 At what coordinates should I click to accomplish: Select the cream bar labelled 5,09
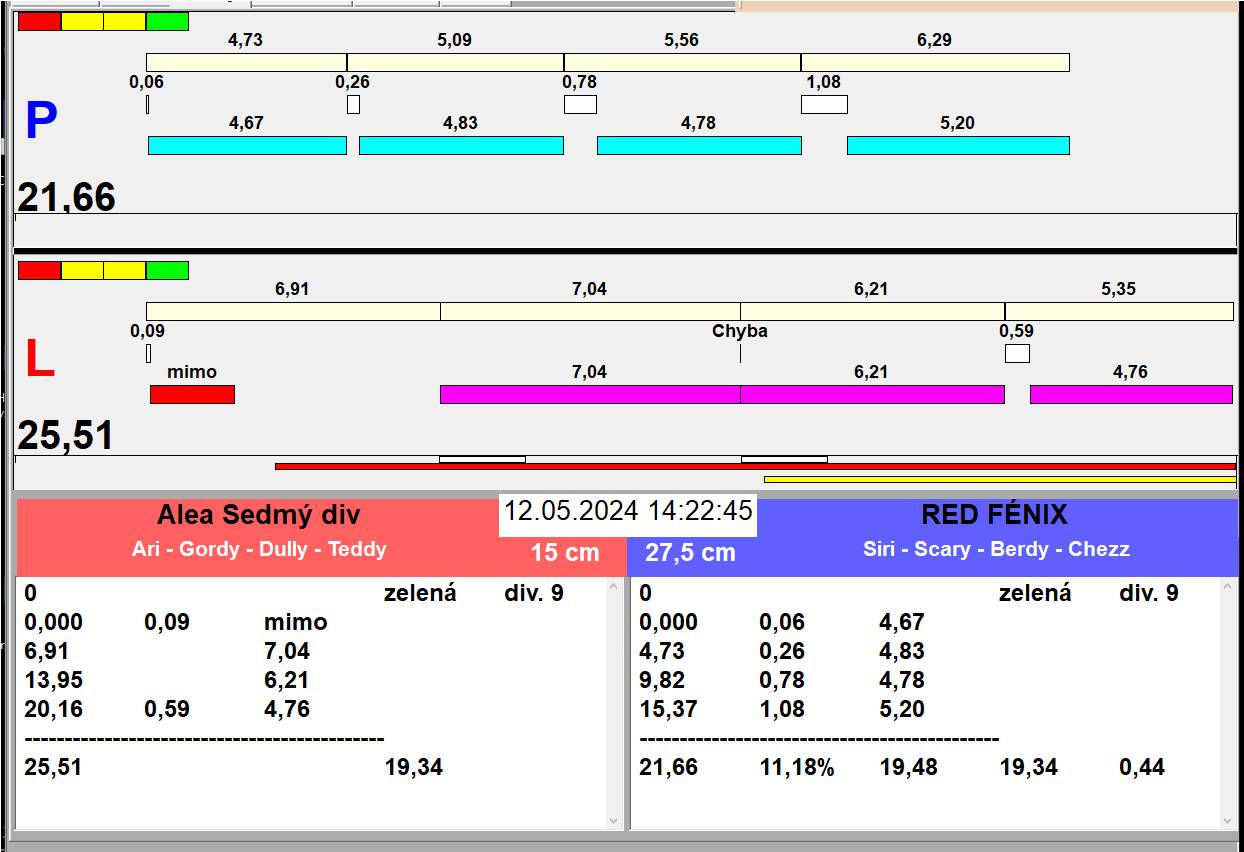[455, 62]
